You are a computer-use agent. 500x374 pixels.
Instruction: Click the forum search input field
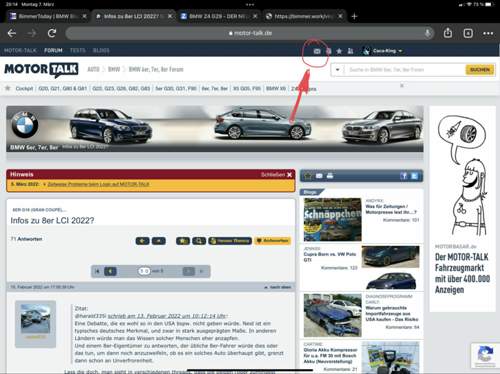pos(404,70)
